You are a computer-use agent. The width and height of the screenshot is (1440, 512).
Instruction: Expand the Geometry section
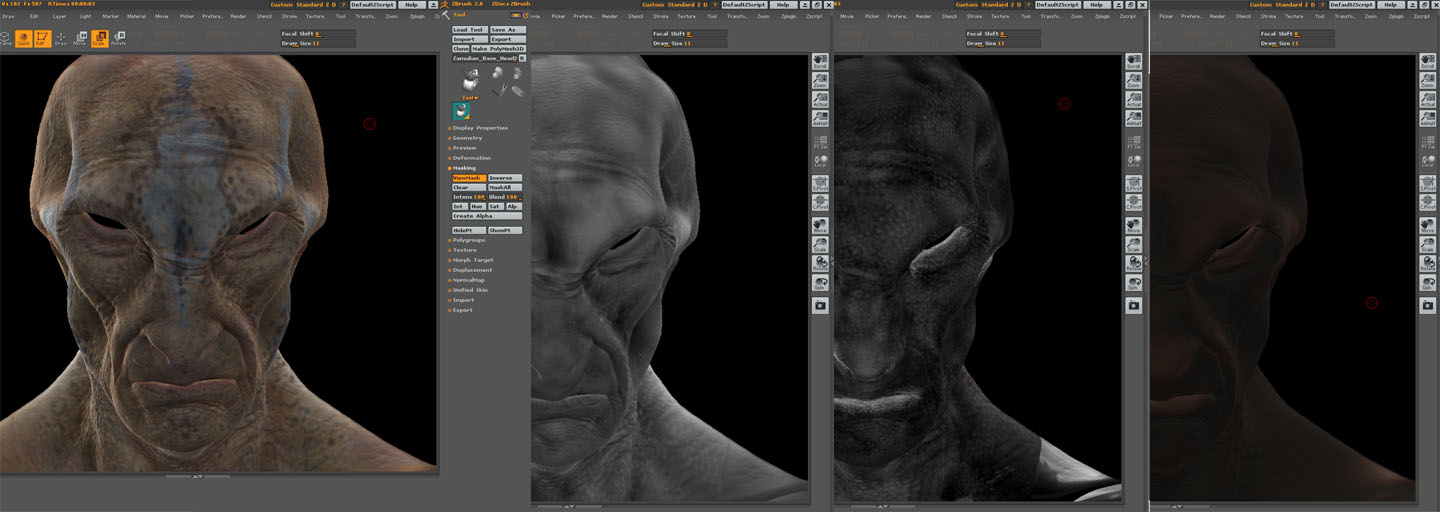[467, 138]
